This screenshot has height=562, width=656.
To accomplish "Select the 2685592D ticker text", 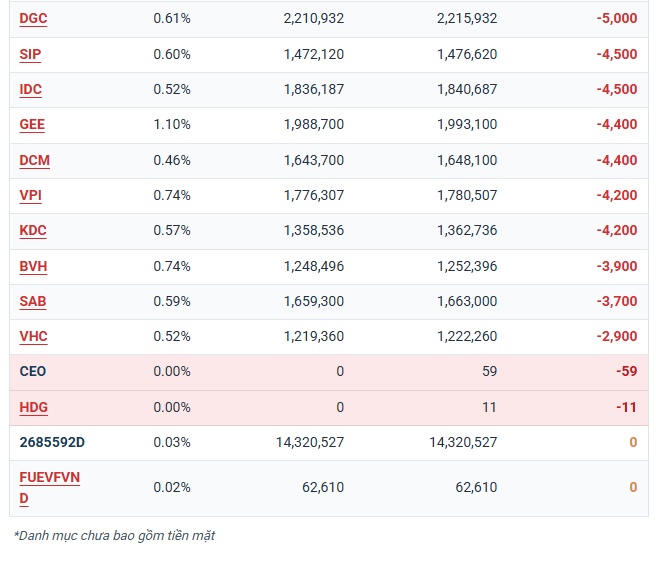I will (x=52, y=442).
